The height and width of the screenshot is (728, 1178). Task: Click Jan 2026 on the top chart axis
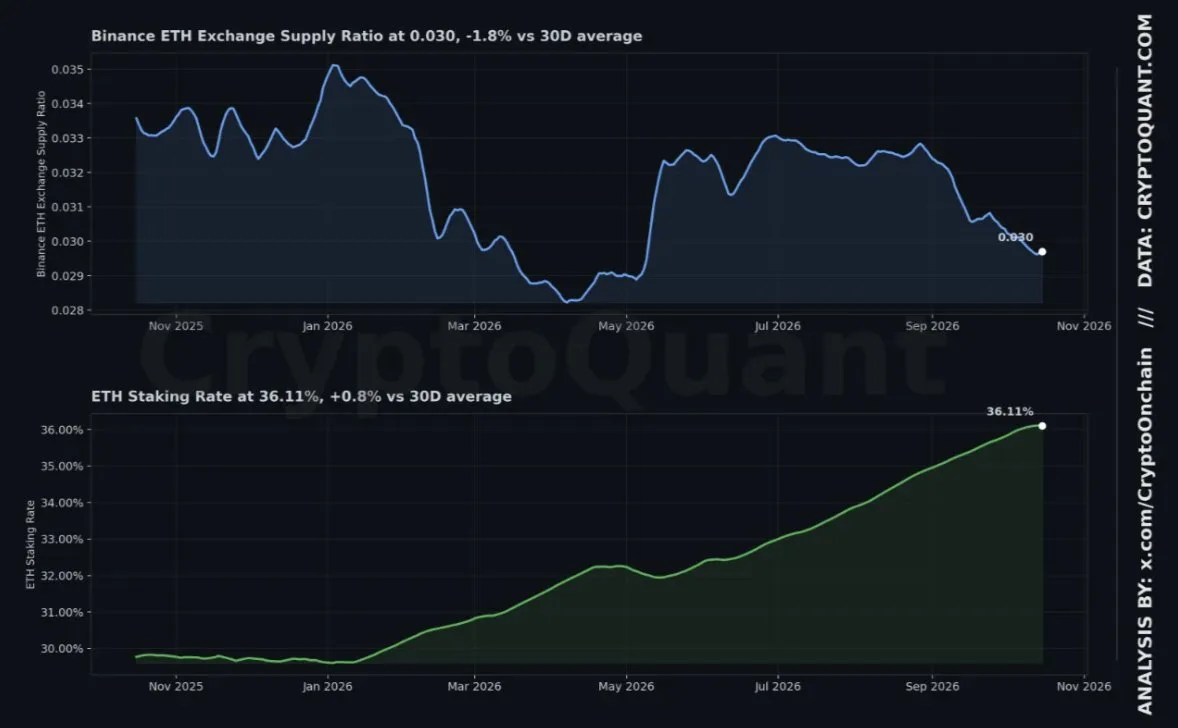coord(327,326)
